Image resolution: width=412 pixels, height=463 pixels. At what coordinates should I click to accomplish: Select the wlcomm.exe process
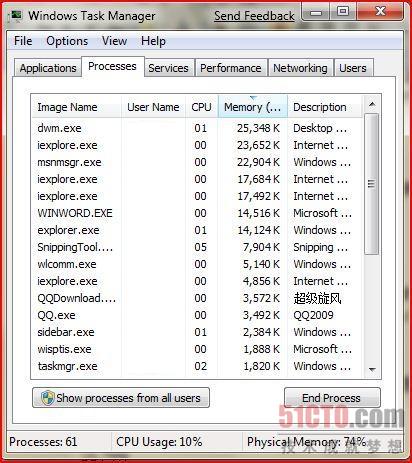pyautogui.click(x=197, y=264)
